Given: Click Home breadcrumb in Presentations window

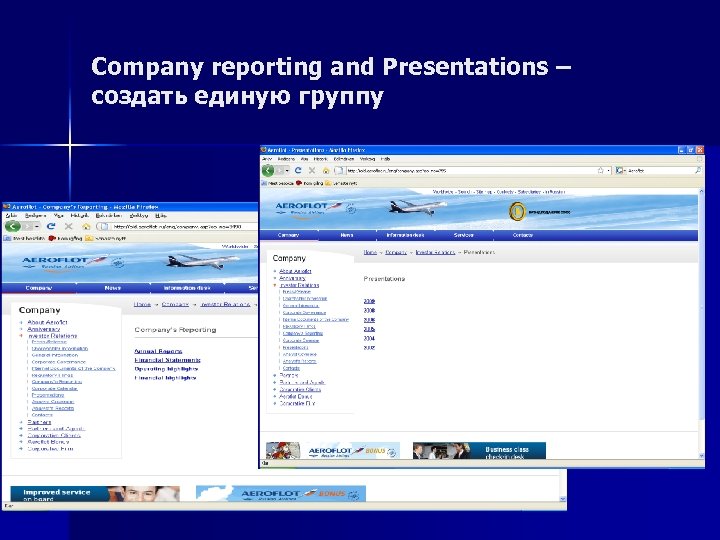Looking at the screenshot, I should click(370, 252).
